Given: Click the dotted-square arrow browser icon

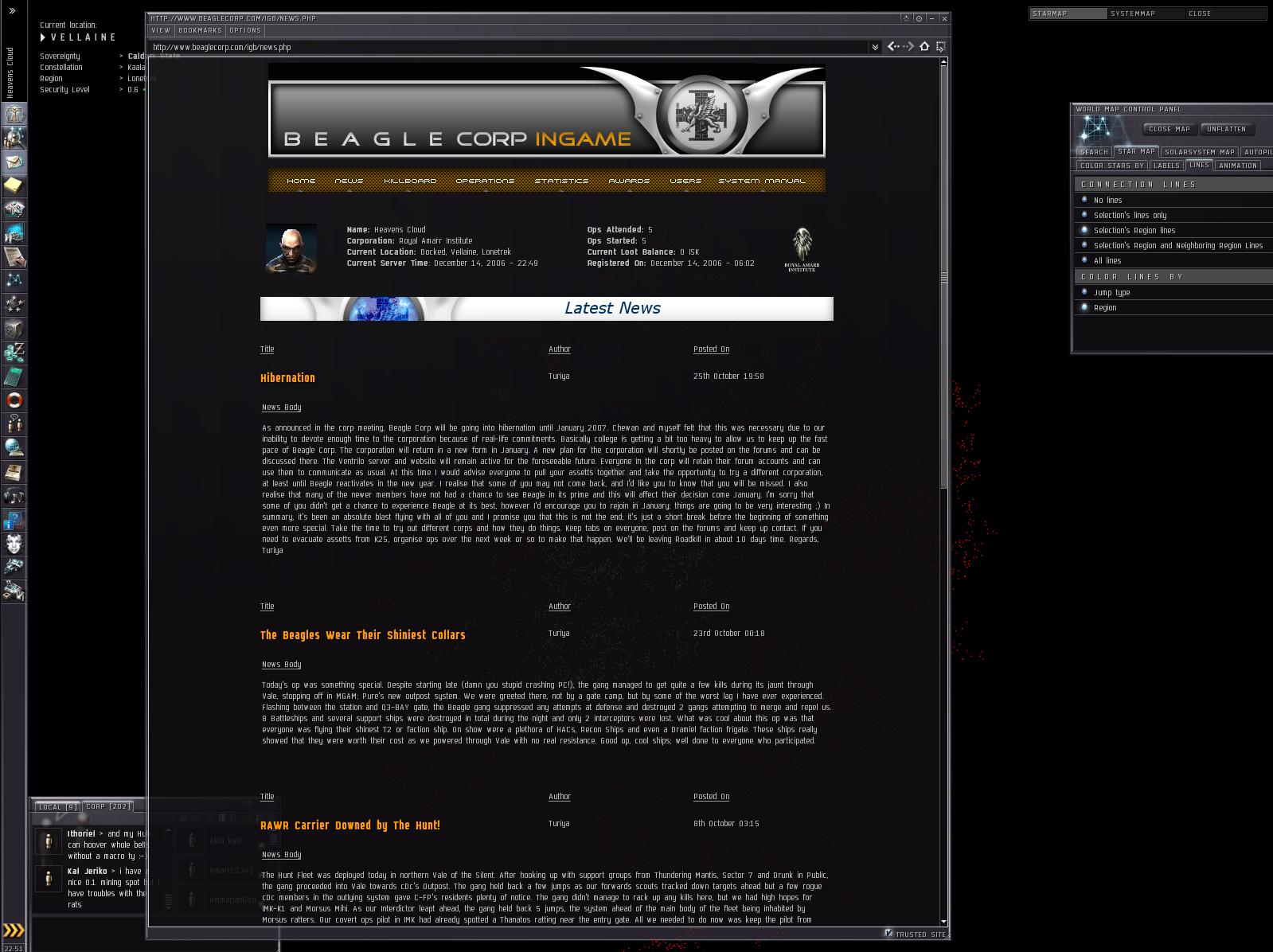Looking at the screenshot, I should 940,47.
